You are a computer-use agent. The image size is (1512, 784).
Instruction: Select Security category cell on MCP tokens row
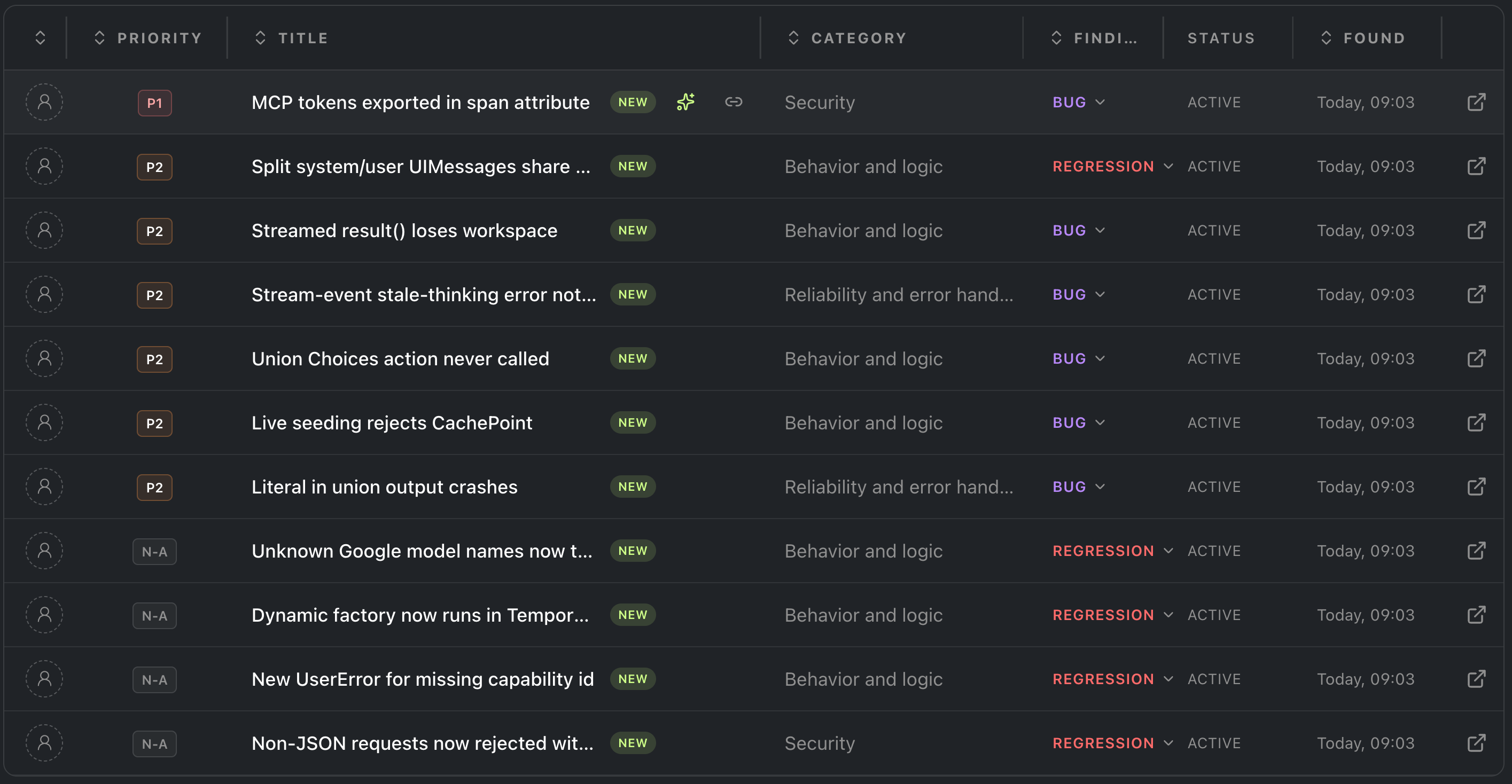point(820,102)
